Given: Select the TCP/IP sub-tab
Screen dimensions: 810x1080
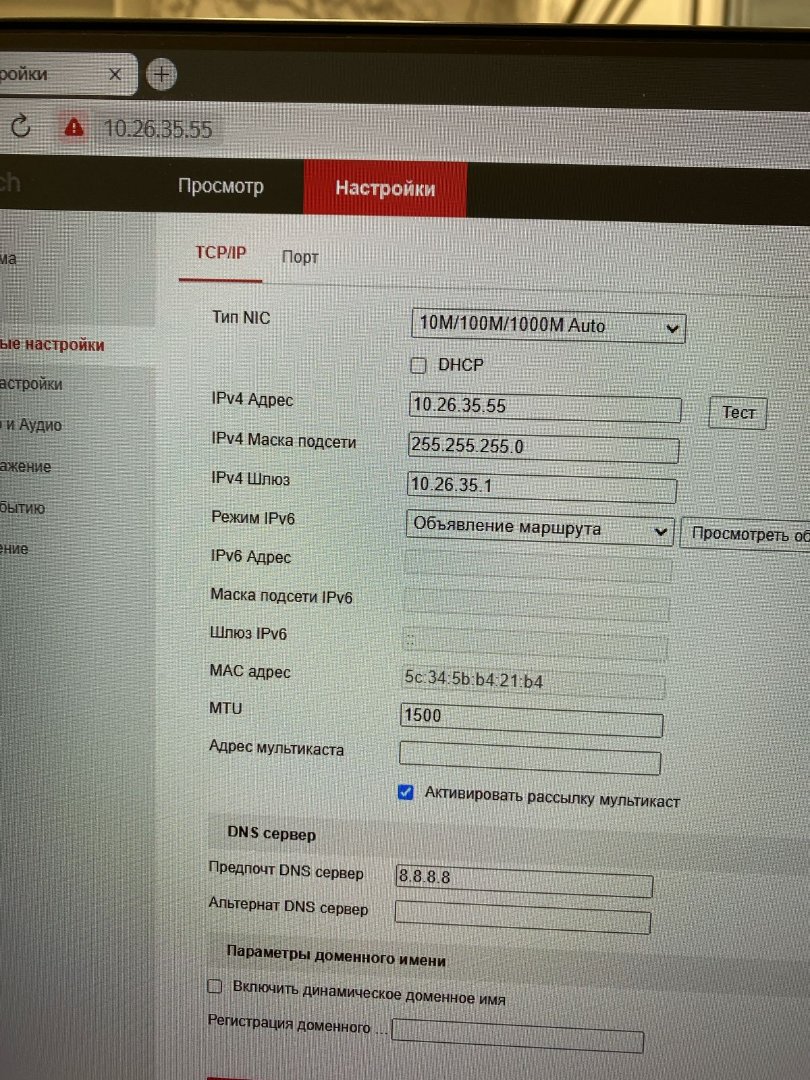Looking at the screenshot, I should tap(220, 253).
